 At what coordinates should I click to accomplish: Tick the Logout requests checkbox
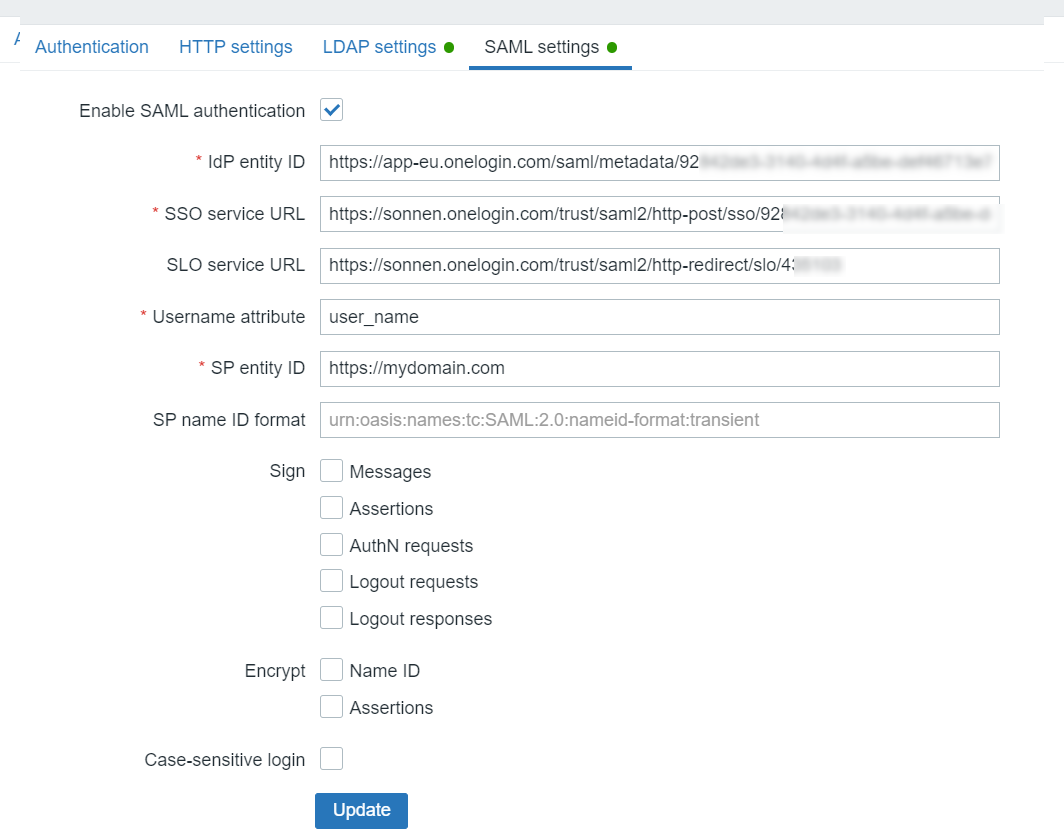click(x=332, y=581)
